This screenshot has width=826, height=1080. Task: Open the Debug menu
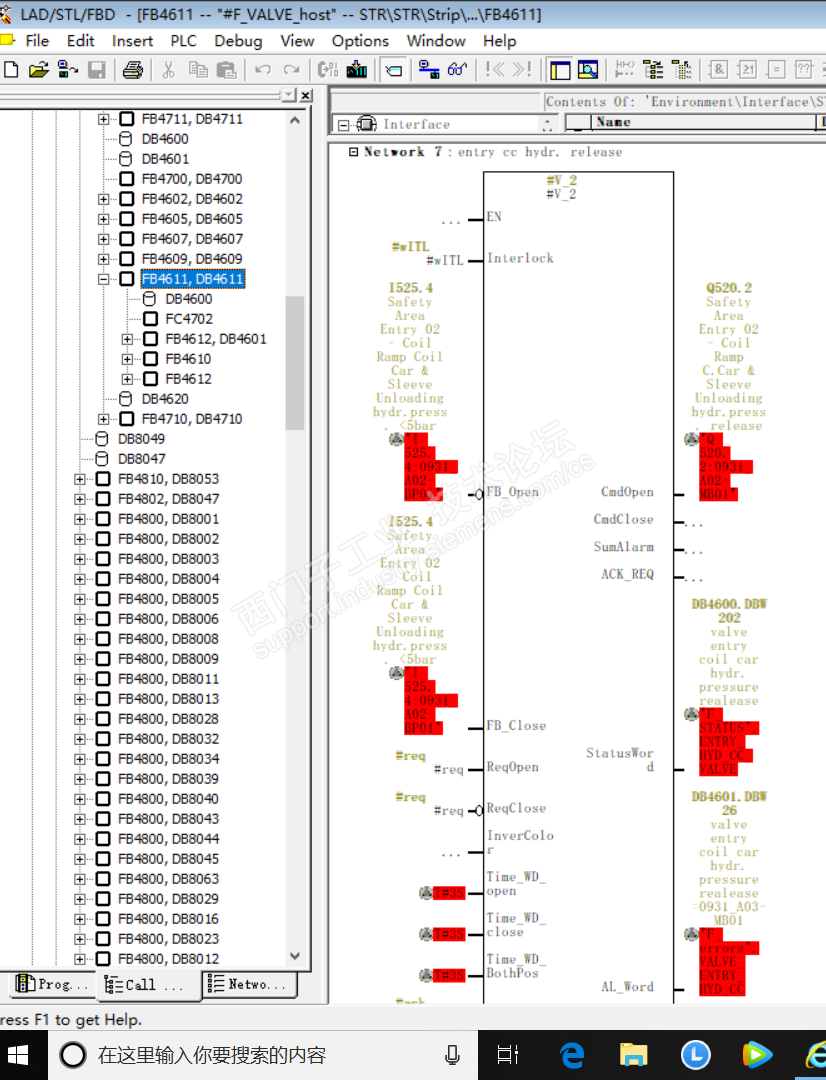coord(238,41)
